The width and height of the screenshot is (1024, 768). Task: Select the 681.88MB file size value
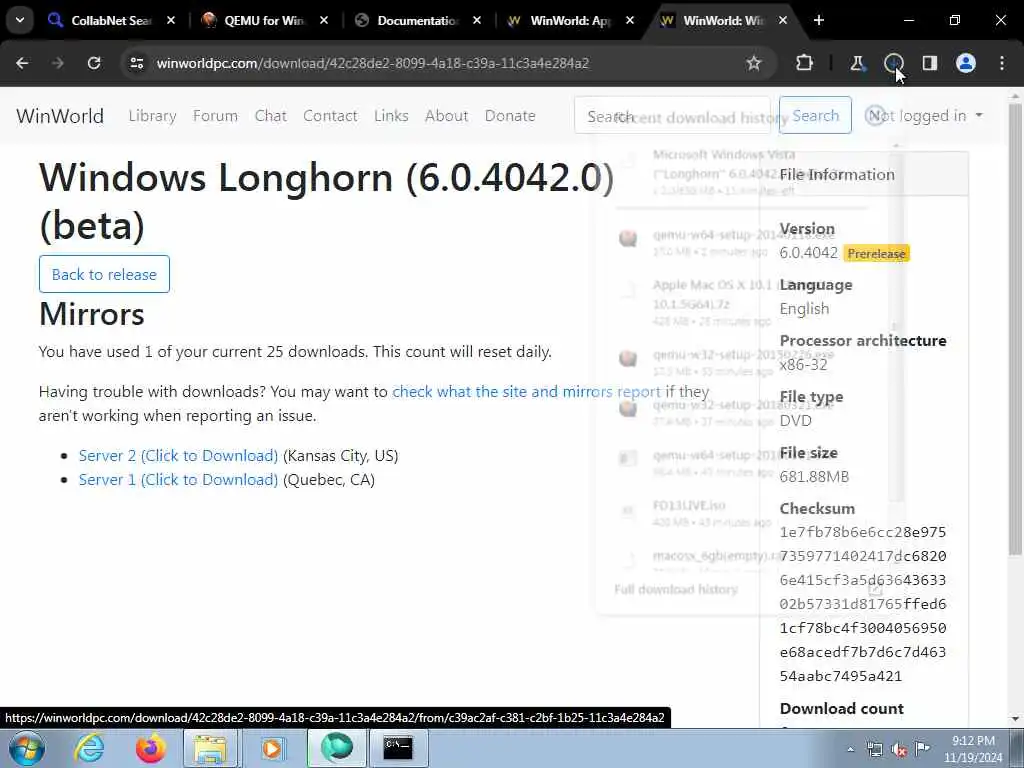[814, 477]
